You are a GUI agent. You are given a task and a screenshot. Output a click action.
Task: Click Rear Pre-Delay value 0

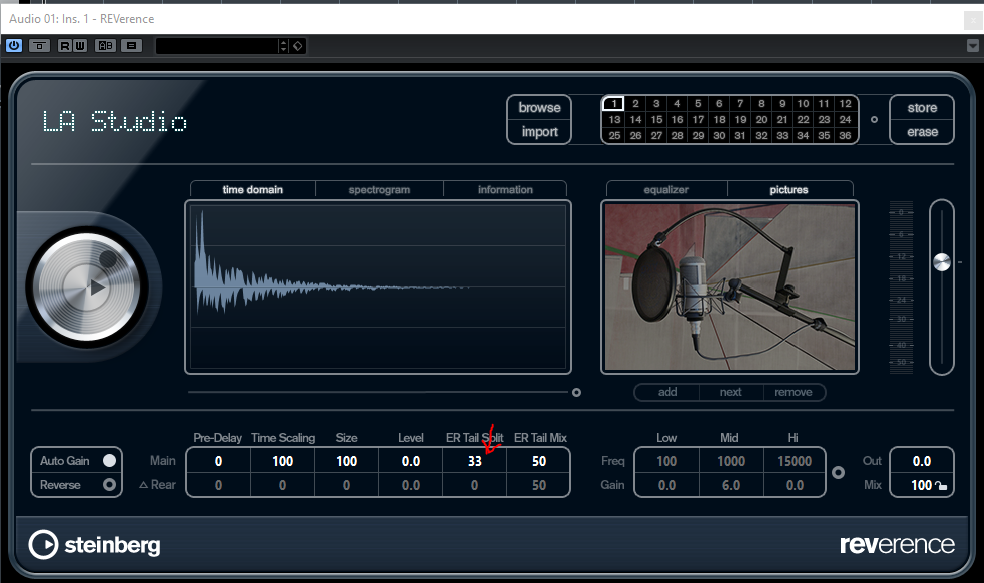click(x=218, y=485)
